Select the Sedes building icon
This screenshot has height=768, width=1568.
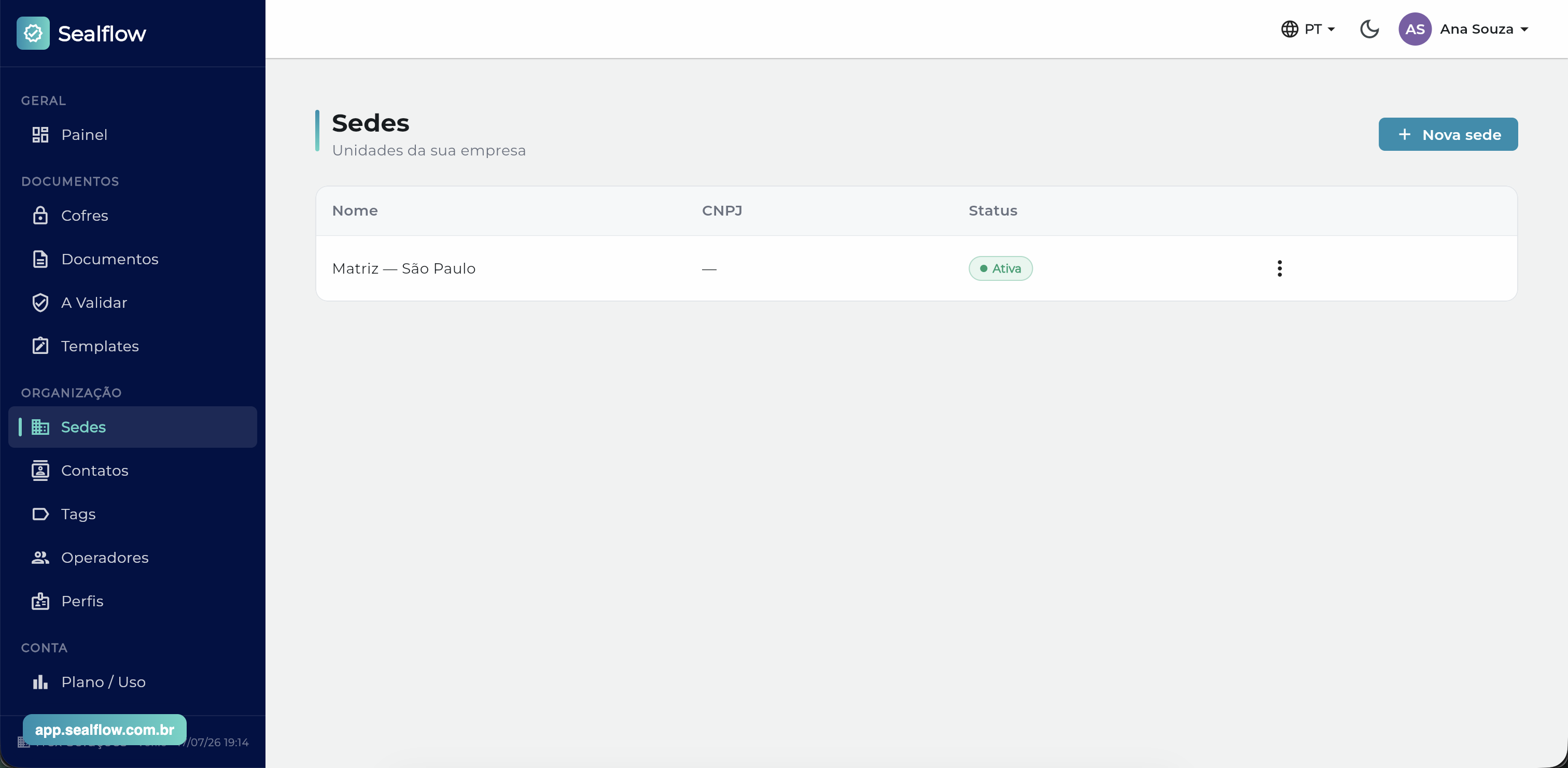tap(40, 427)
